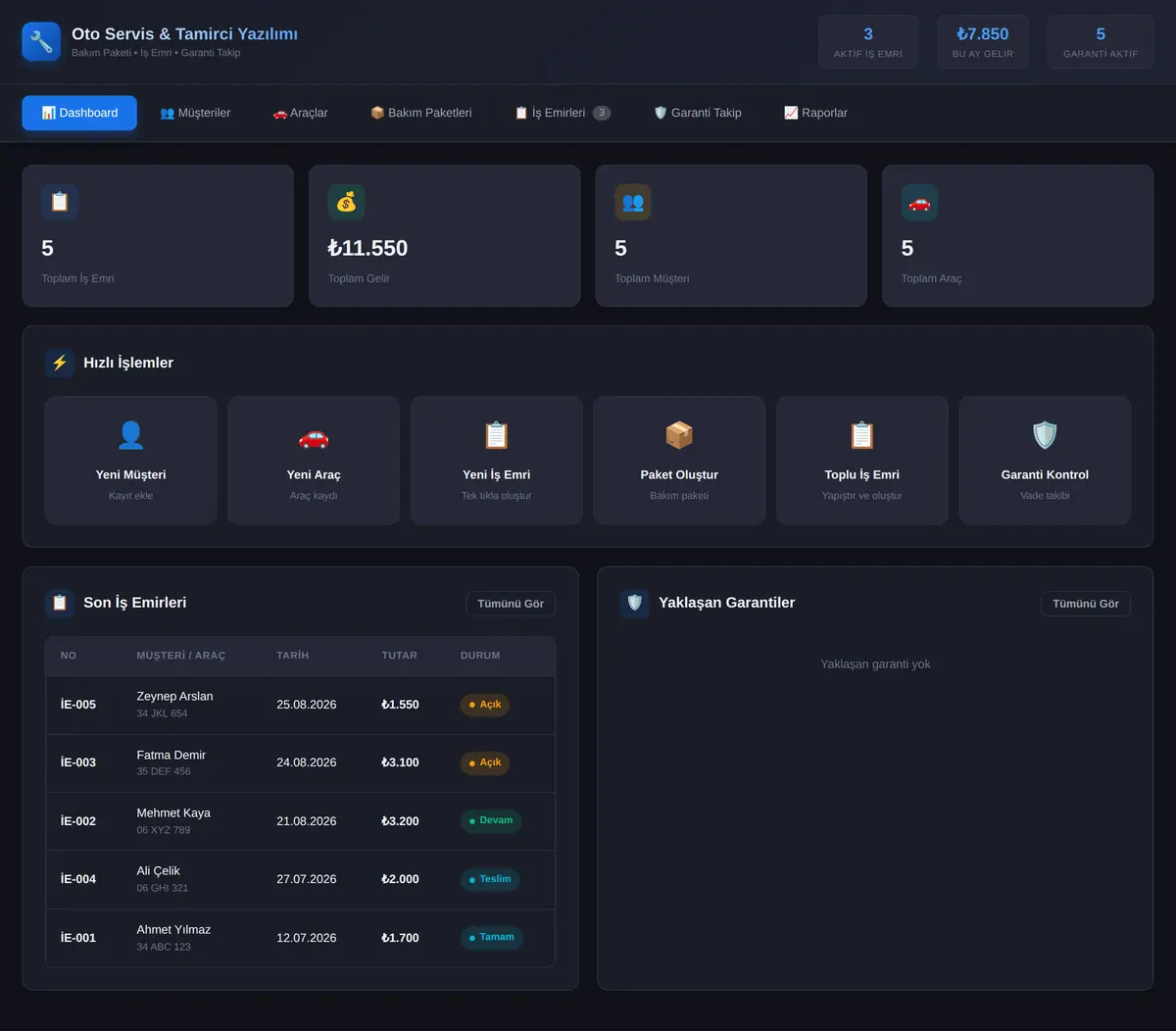View all orders via Son İş Emirleri Tümünü Gör
The height and width of the screenshot is (1031, 1176).
(x=511, y=604)
